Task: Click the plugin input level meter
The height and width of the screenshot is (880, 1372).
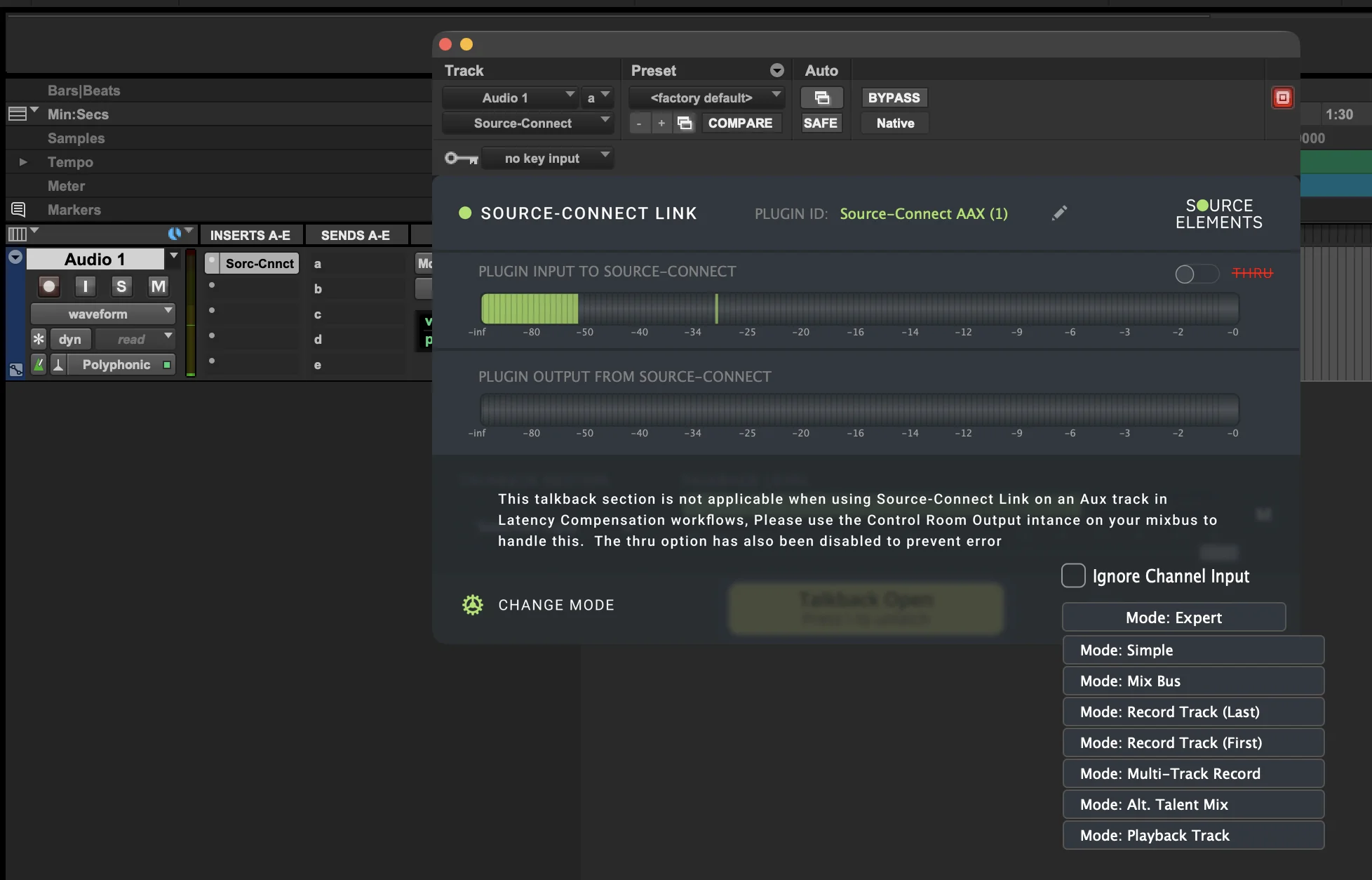Action: point(859,309)
